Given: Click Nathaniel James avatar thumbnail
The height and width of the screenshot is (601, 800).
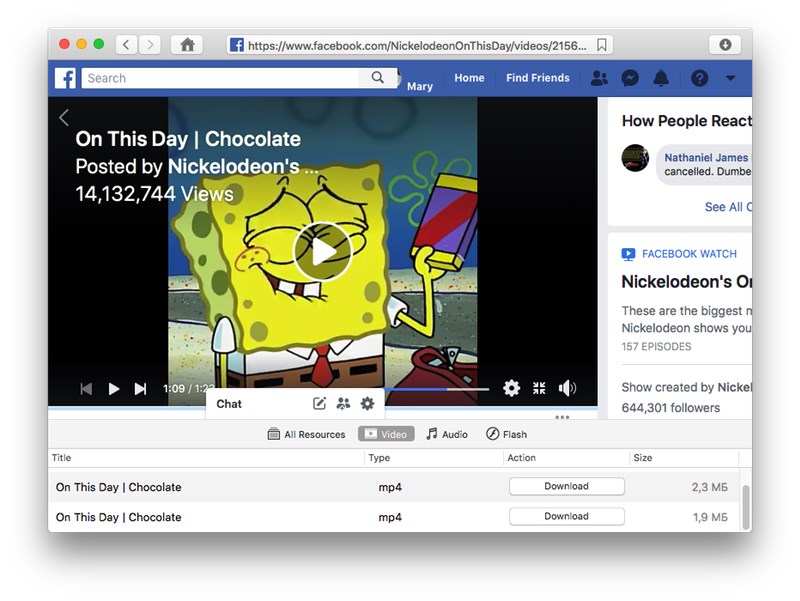Looking at the screenshot, I should tap(635, 158).
